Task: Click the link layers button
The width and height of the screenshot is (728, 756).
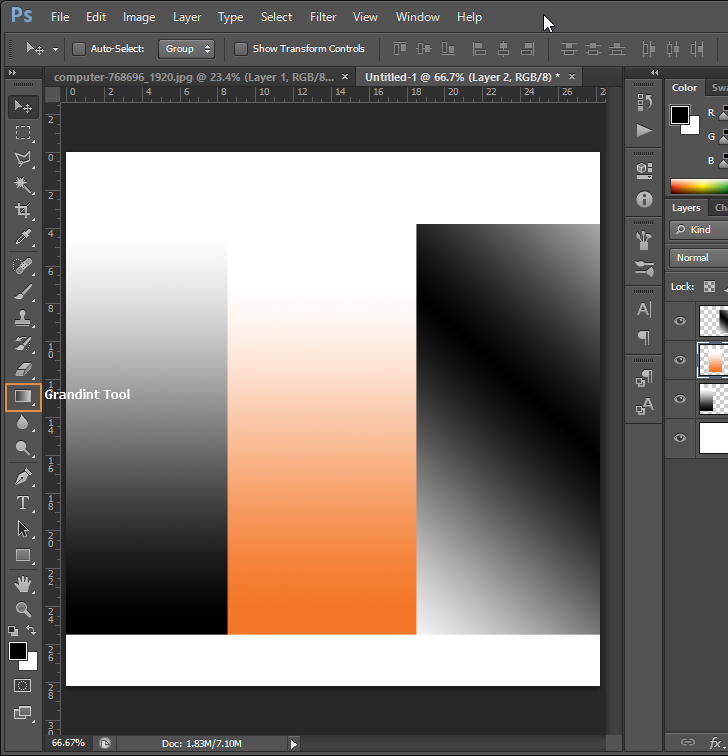Action: tap(688, 742)
